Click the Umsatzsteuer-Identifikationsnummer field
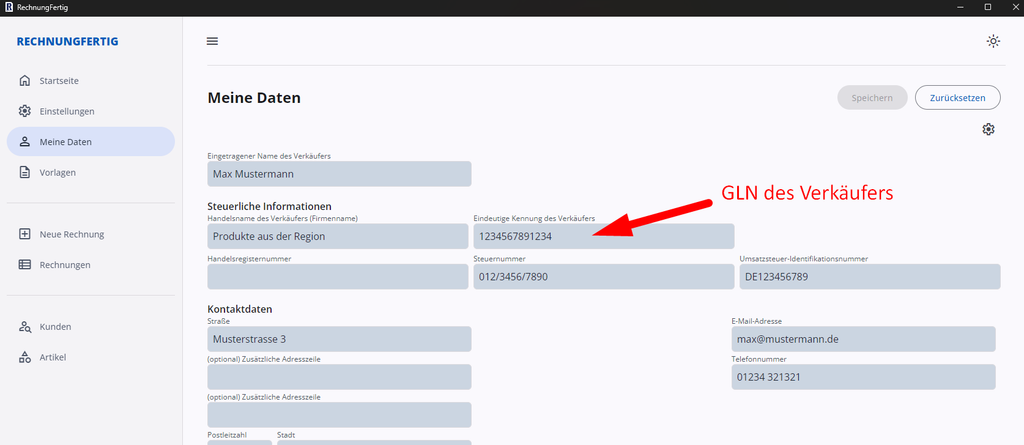Viewport: 1024px width, 445px height. point(870,276)
